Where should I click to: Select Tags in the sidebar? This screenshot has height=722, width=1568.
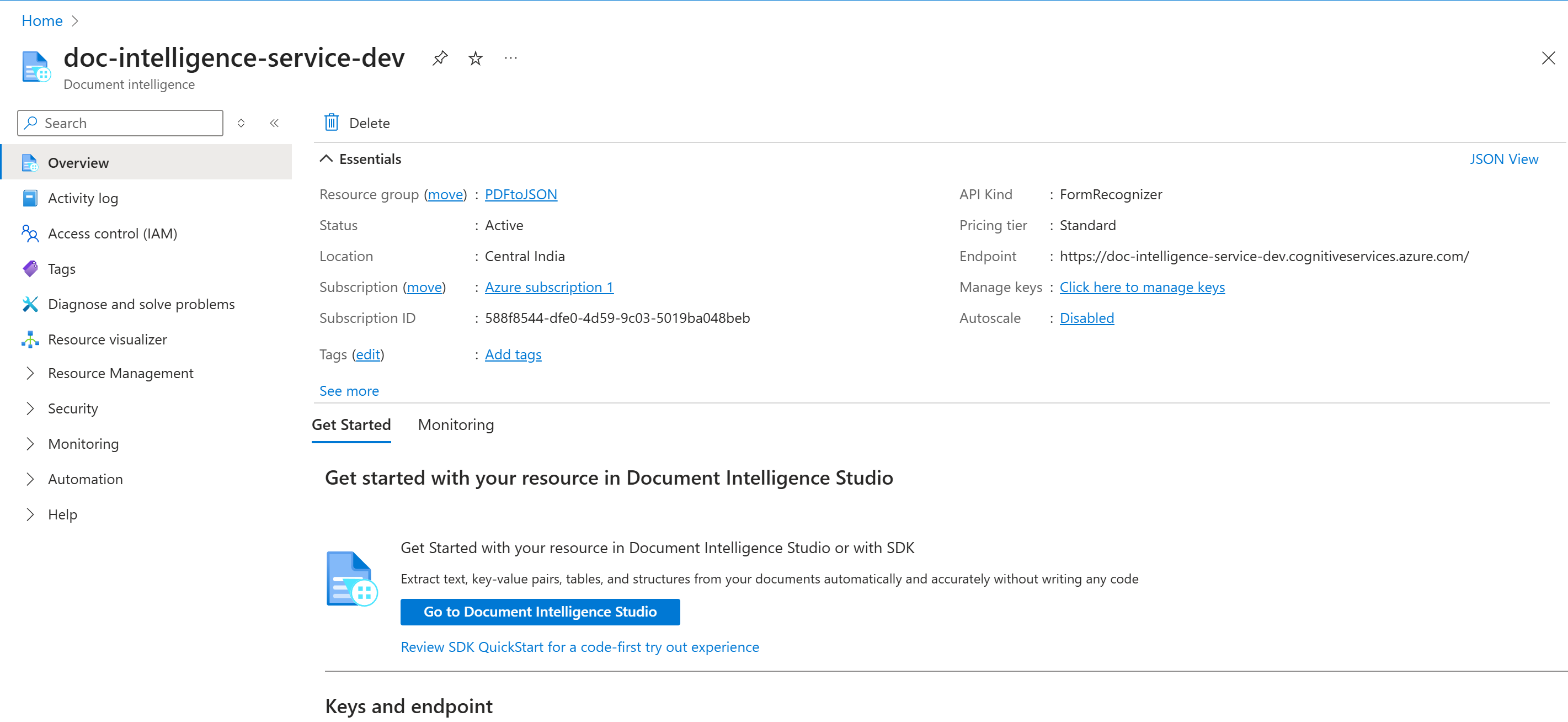[61, 268]
